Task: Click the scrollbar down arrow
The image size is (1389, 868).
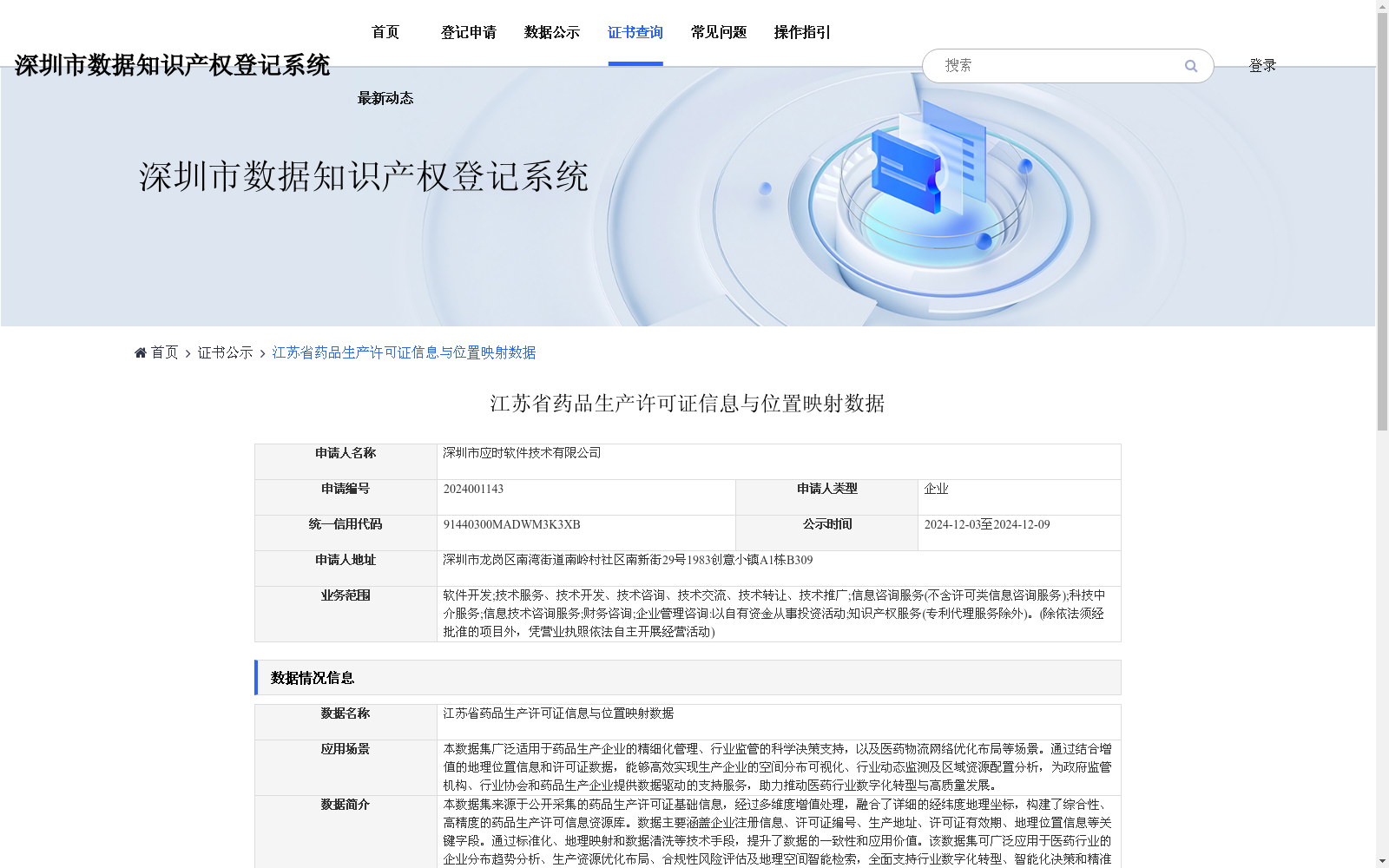Action: tap(1382, 861)
